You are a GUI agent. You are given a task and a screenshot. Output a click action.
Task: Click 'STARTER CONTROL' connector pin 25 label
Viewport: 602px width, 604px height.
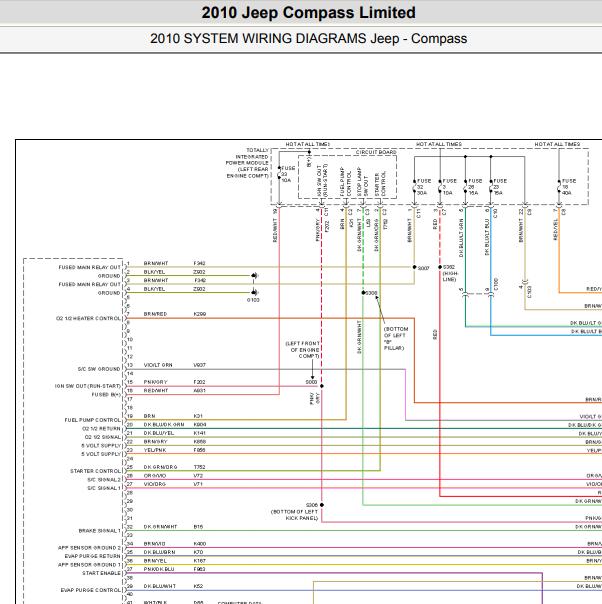coord(96,471)
